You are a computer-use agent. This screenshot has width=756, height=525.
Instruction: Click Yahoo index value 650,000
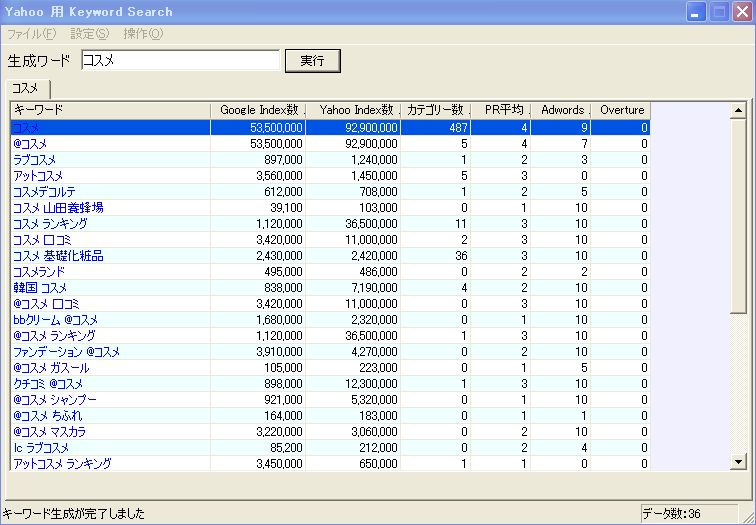378,464
